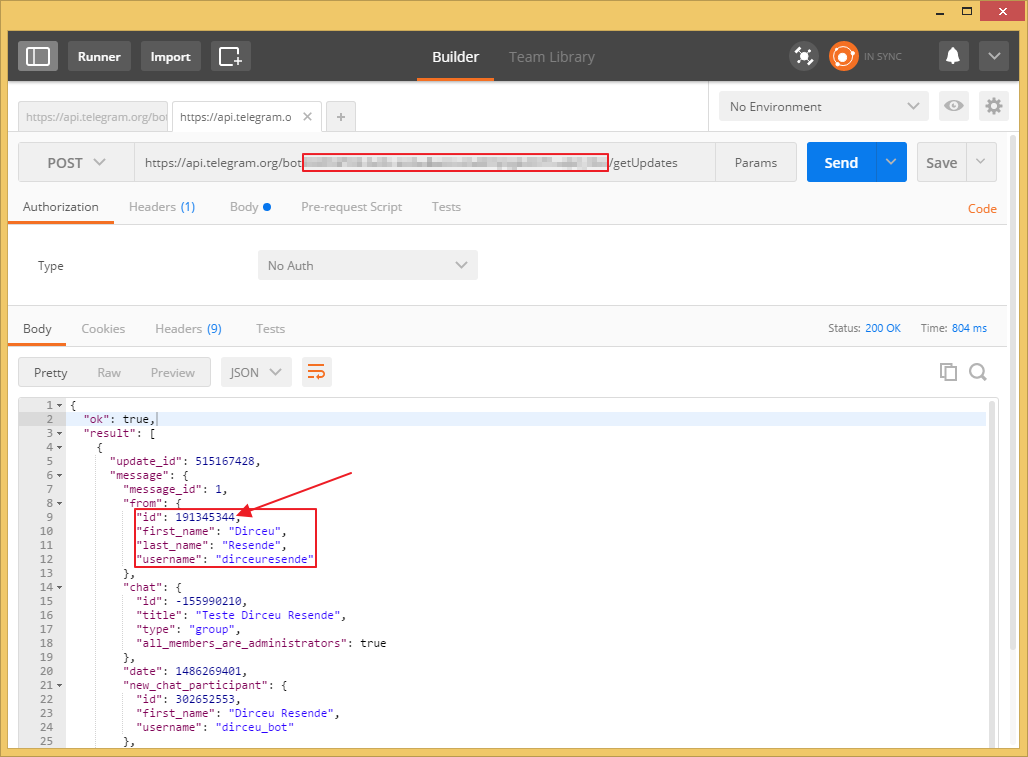Close the active api.telegram request tab
This screenshot has height=757, width=1028.
(307, 117)
